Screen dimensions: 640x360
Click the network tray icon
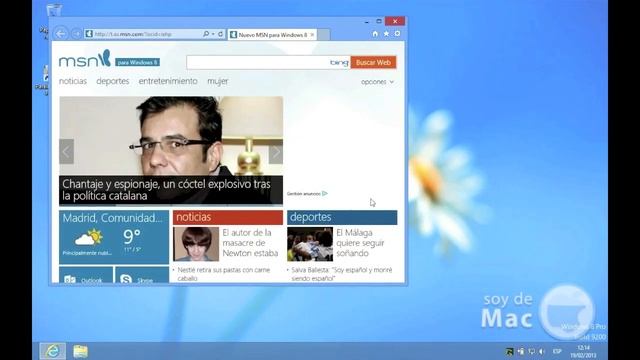[531, 351]
